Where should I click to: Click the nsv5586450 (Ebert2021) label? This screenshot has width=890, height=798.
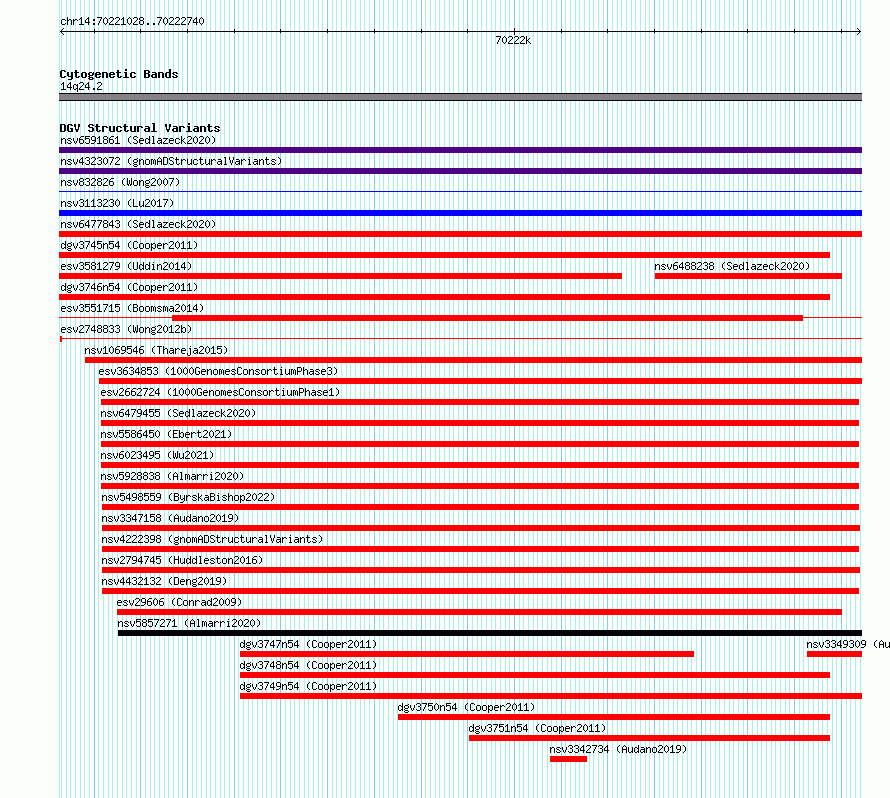[x=166, y=434]
